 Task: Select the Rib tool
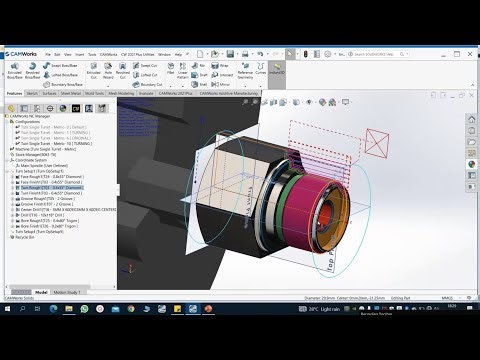point(198,66)
